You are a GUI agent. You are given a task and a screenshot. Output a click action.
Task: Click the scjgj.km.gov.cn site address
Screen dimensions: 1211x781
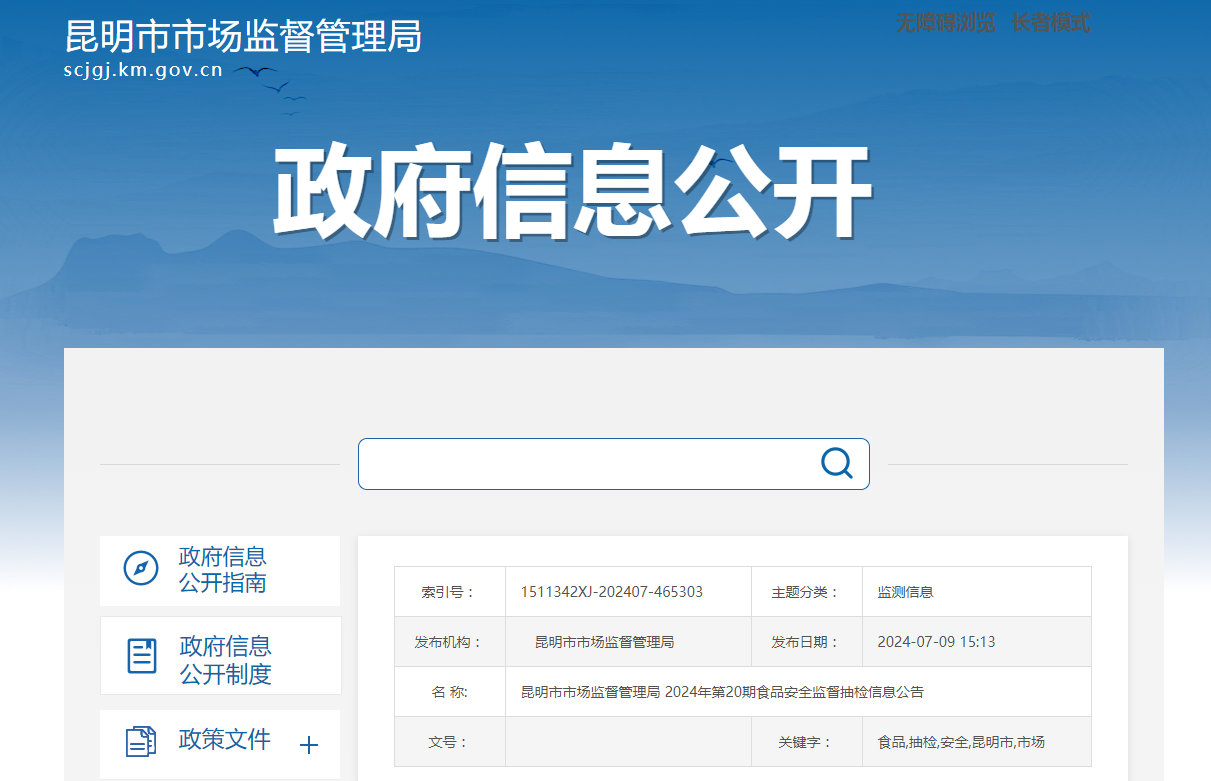[143, 70]
